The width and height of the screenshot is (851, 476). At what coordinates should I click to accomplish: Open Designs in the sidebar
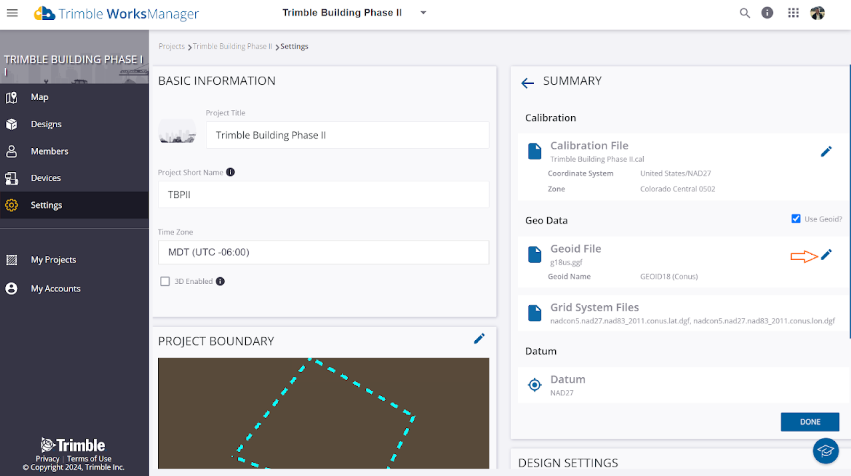tap(46, 124)
